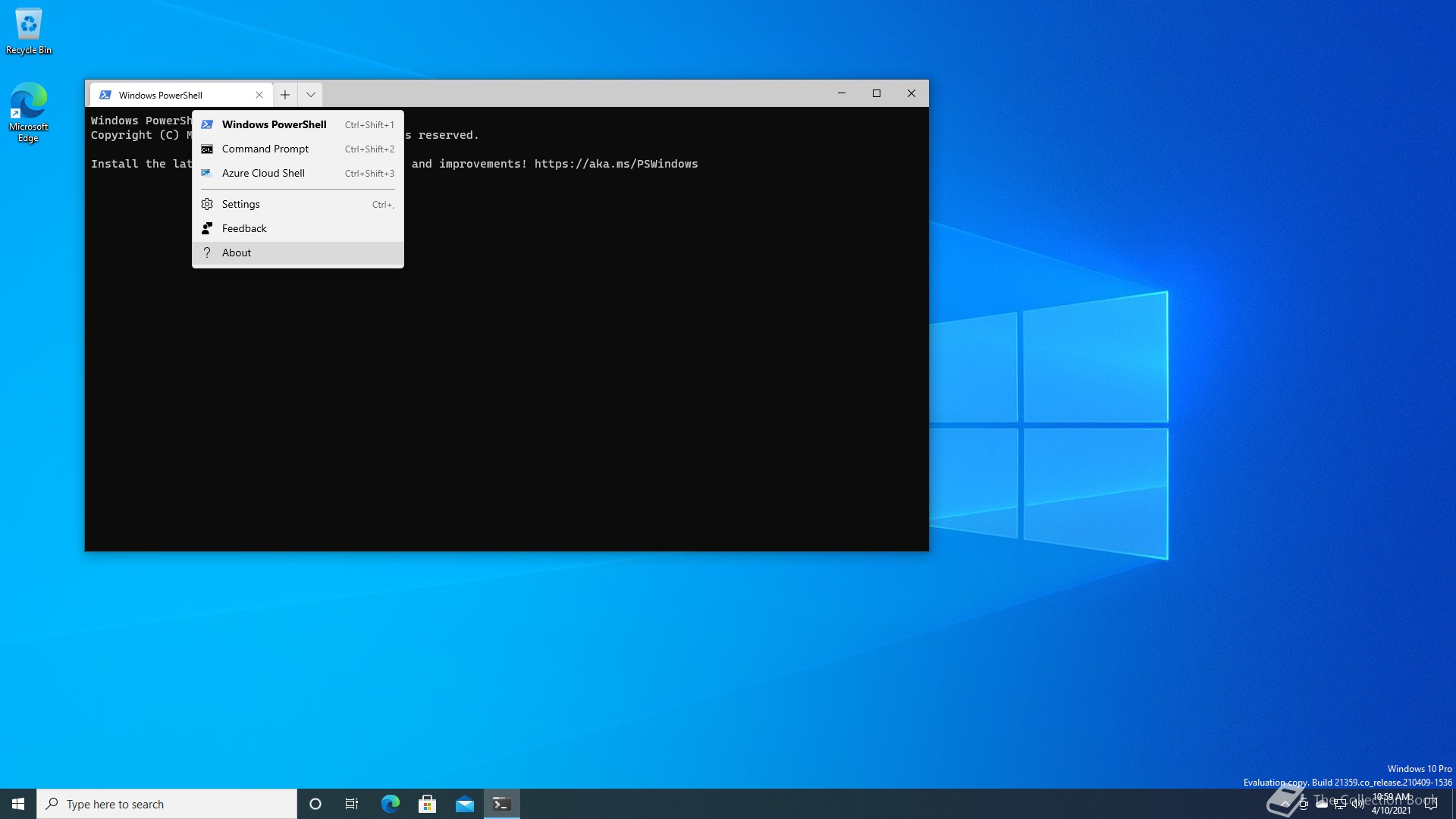This screenshot has width=1456, height=819.
Task: Open the taskbar clock and date
Action: (1392, 804)
